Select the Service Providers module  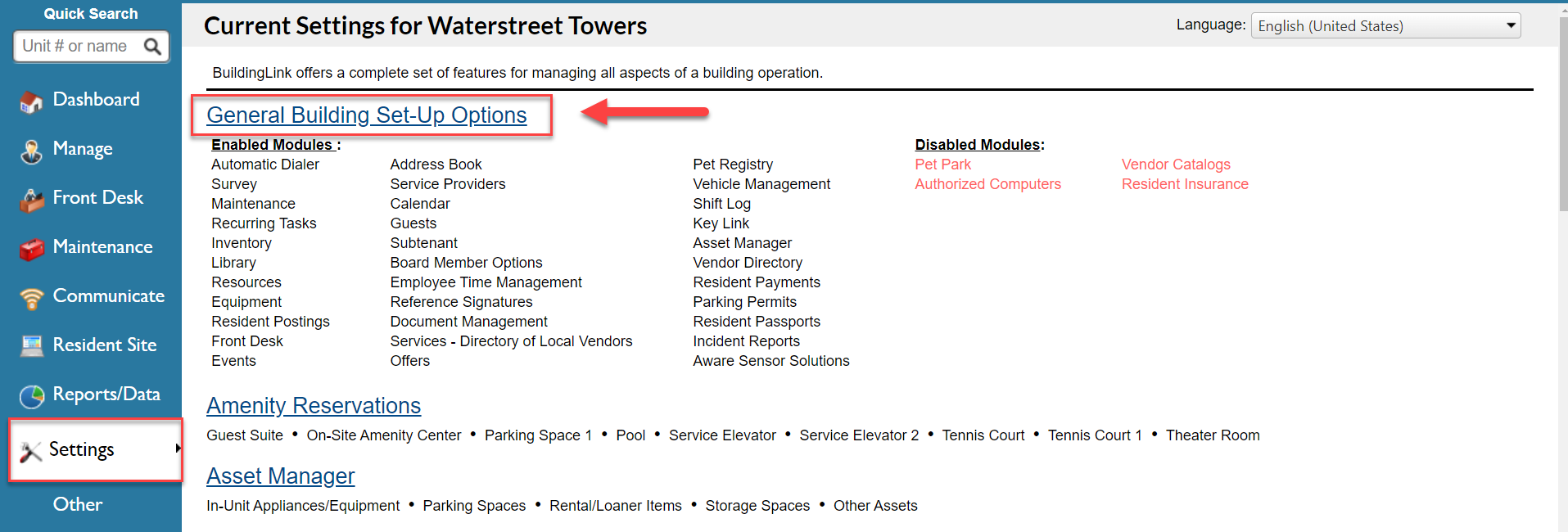coord(448,184)
